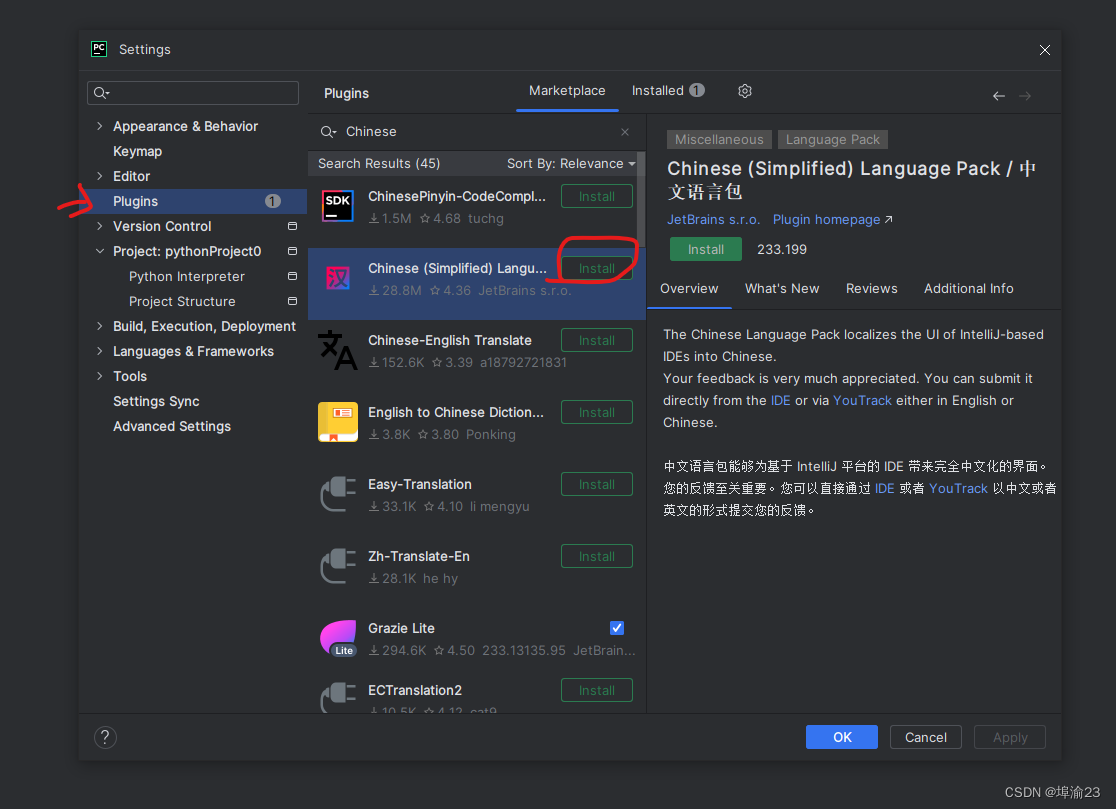Cancel the Settings dialog

tap(925, 737)
